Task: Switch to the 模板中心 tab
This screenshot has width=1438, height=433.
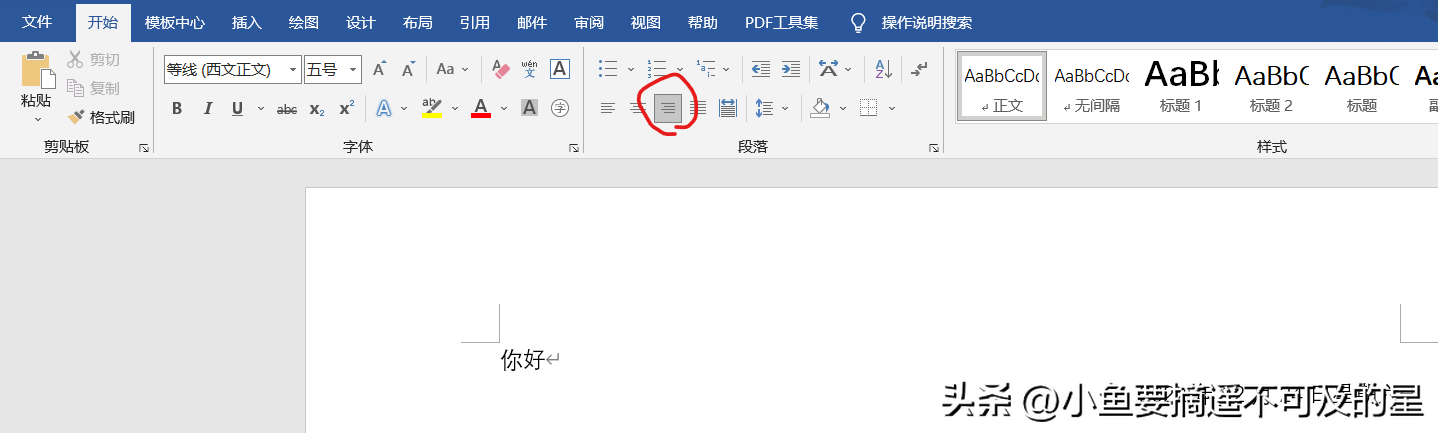Action: [174, 22]
